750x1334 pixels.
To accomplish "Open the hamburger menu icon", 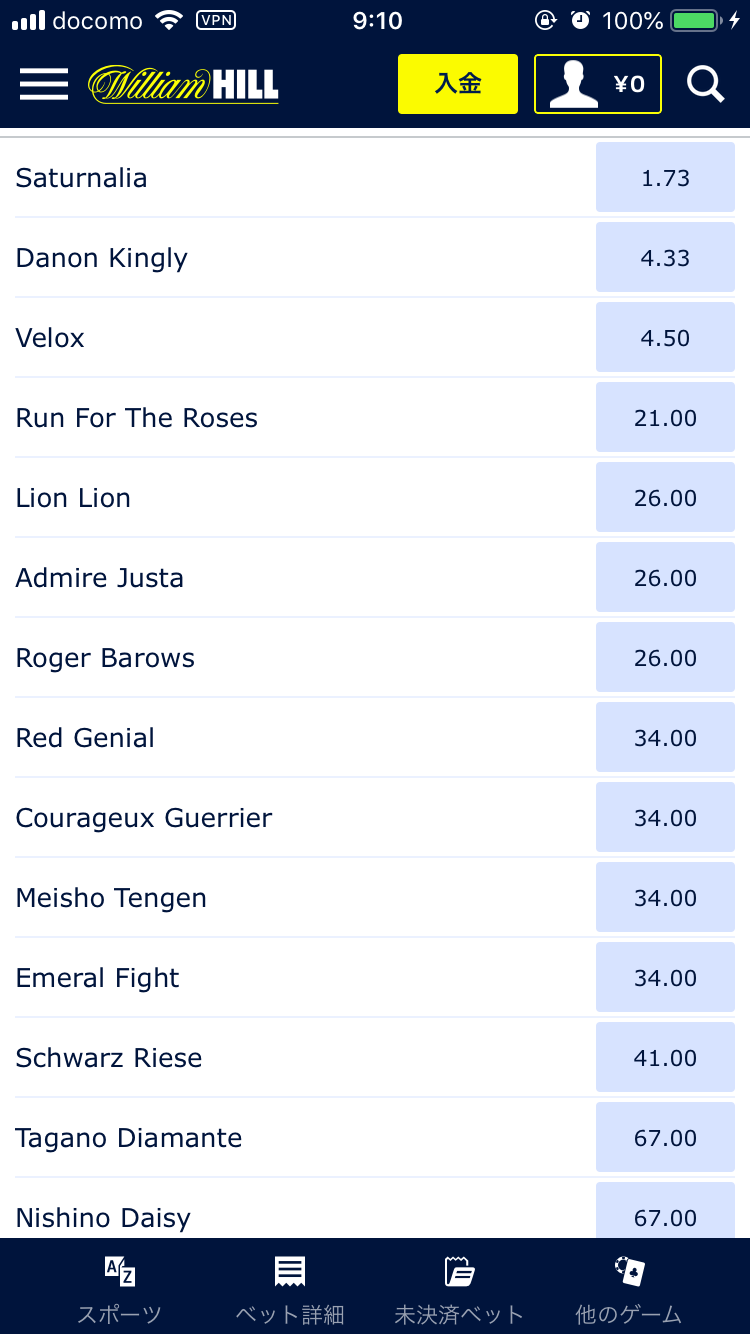I will point(44,85).
